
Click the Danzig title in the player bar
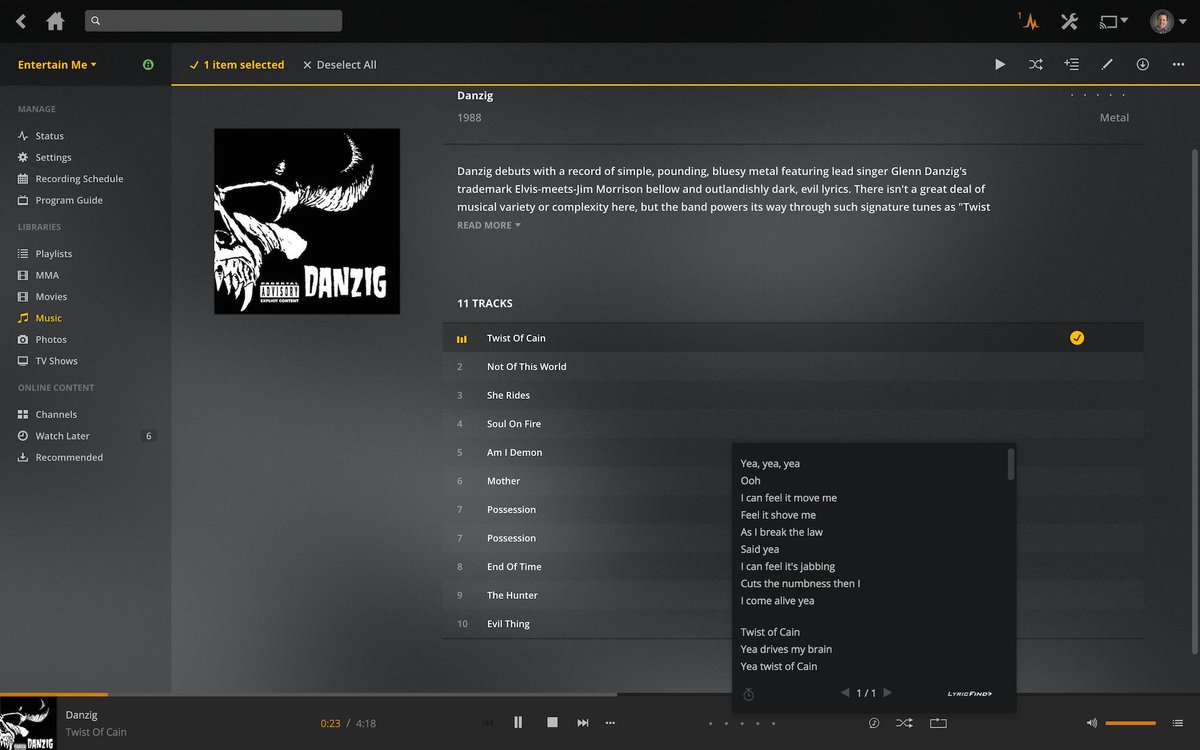pyautogui.click(x=82, y=715)
